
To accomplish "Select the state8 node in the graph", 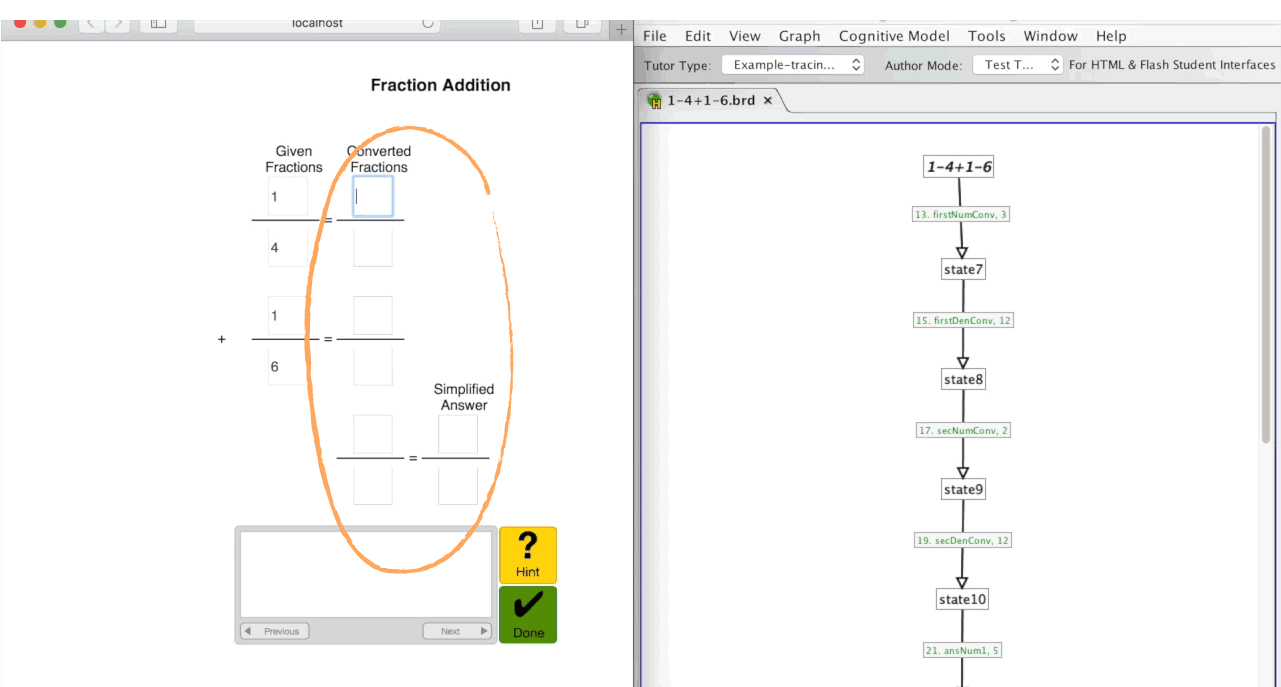I will [x=962, y=378].
